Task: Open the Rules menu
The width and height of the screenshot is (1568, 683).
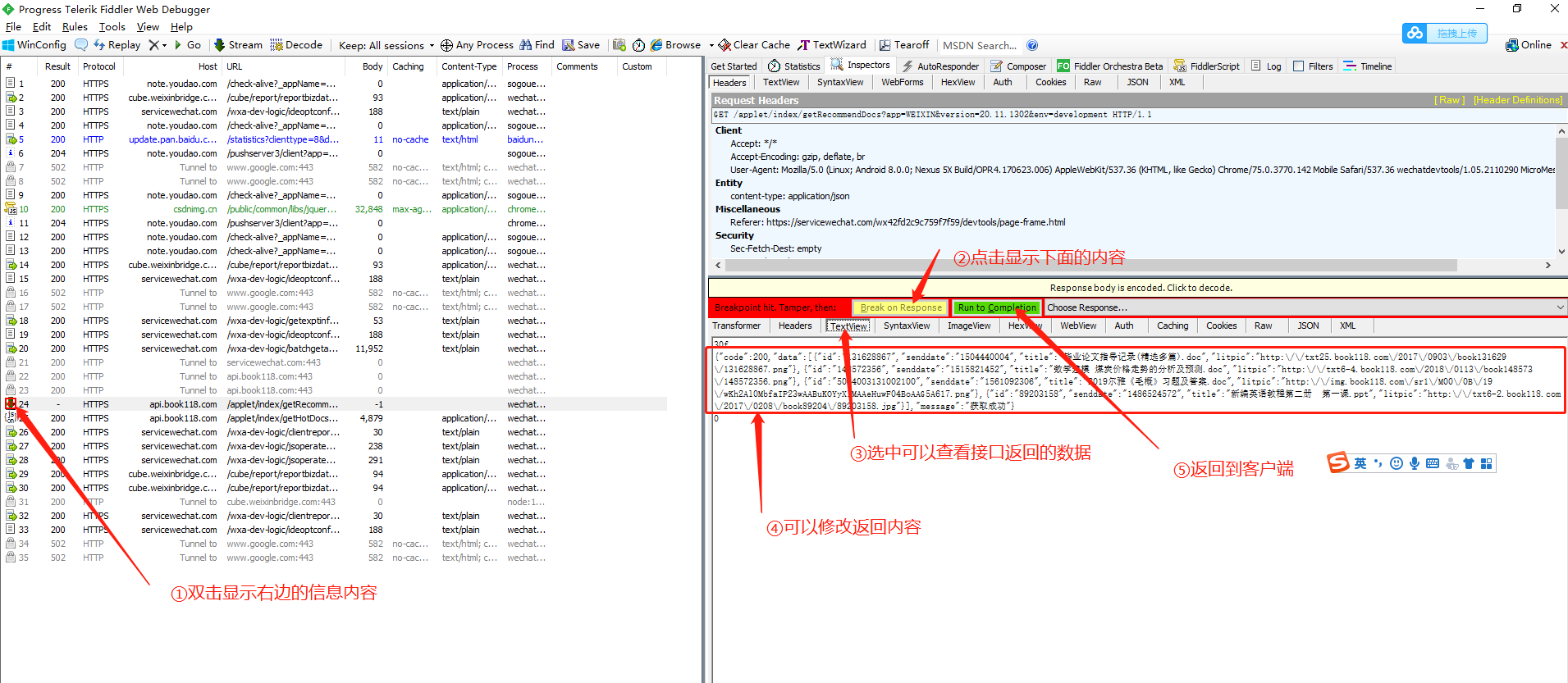Action: click(x=75, y=27)
